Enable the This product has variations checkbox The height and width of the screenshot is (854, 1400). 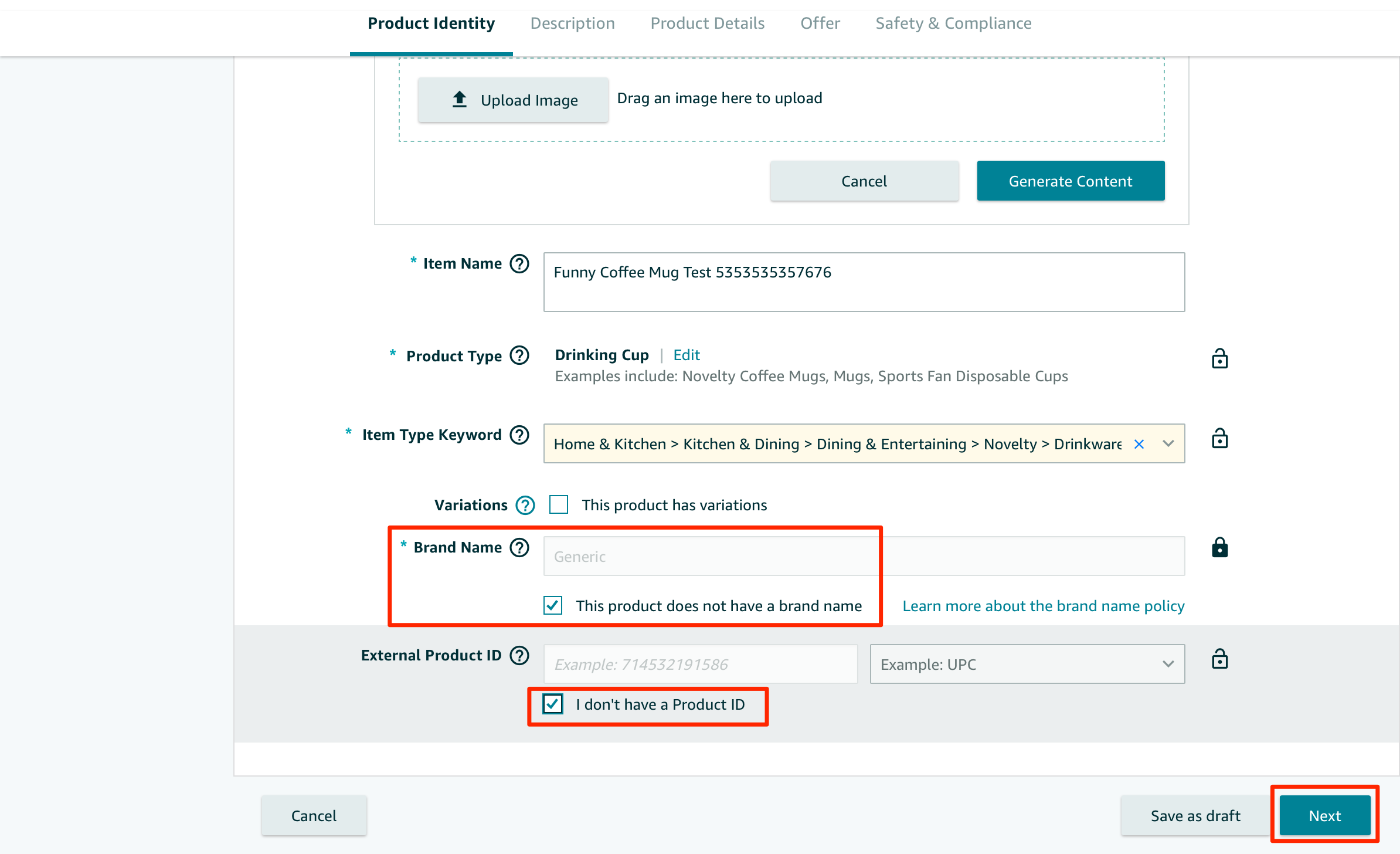(558, 504)
